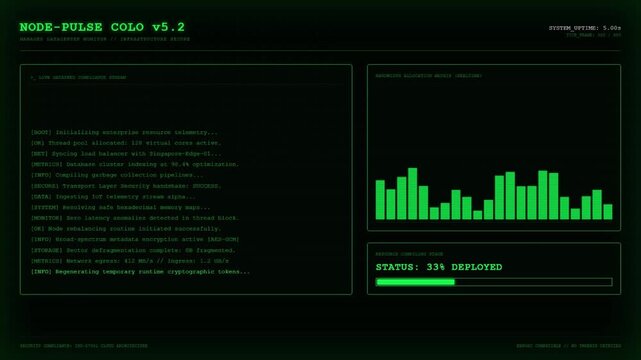
Task: Select the [BOOT] Initializing enterprise resource telemetry line
Action: click(124, 132)
